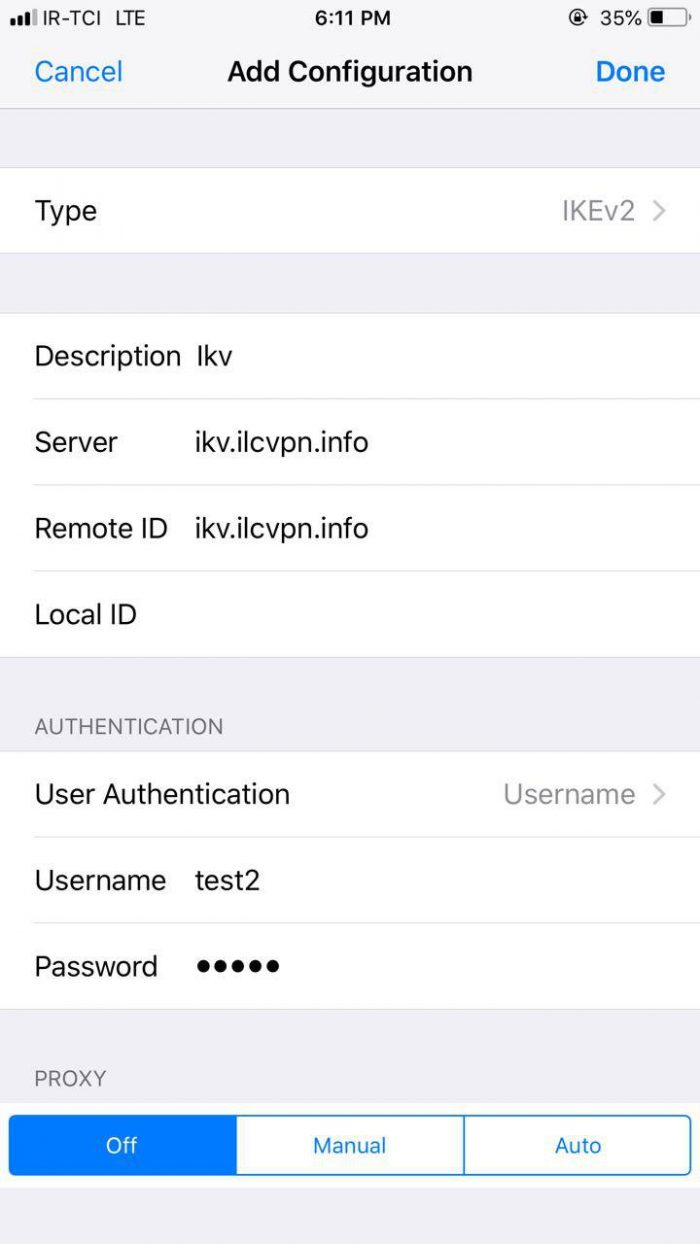The image size is (700, 1244).
Task: Tap Done to save configuration
Action: (630, 72)
